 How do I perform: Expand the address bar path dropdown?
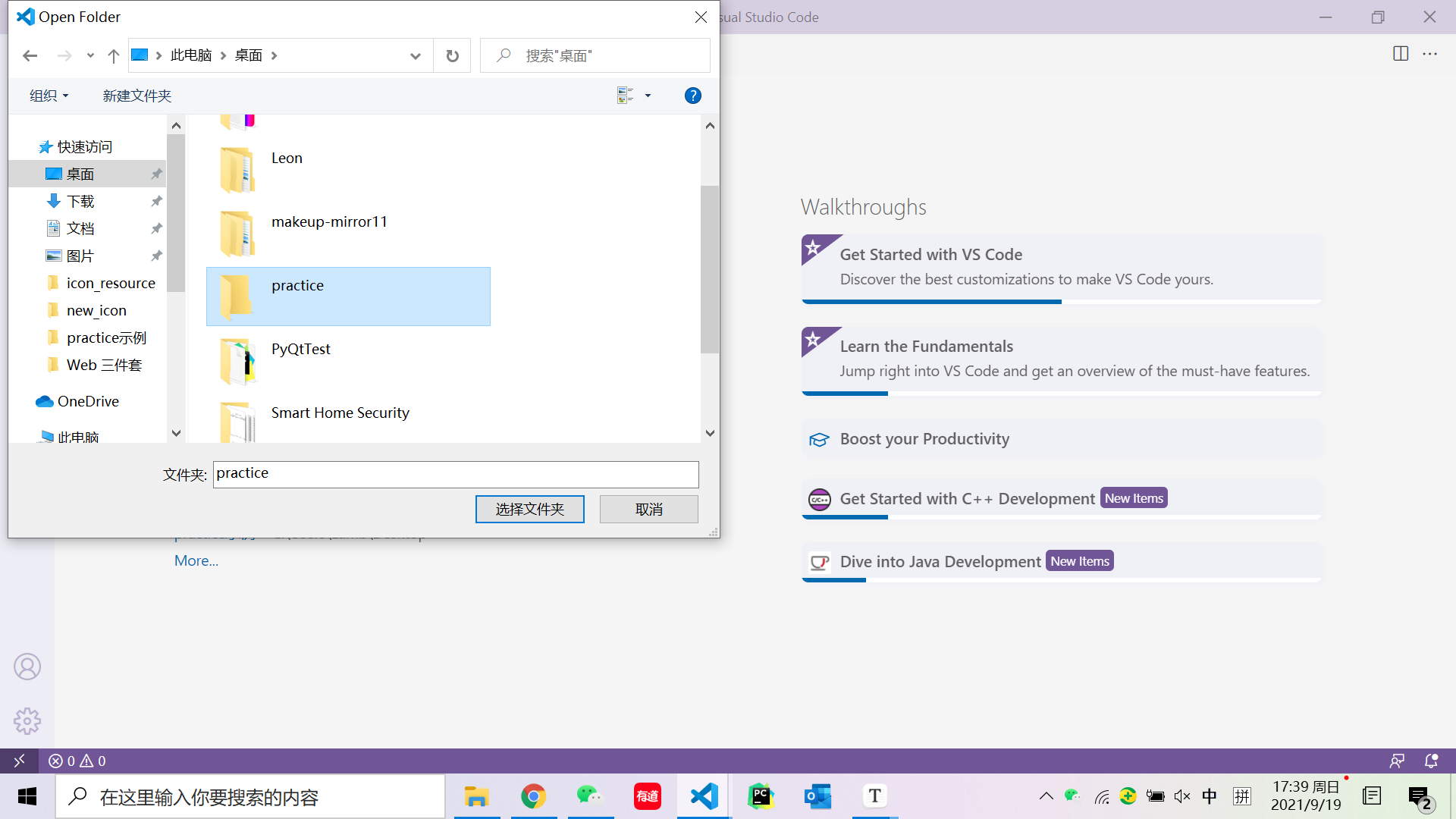[x=415, y=55]
